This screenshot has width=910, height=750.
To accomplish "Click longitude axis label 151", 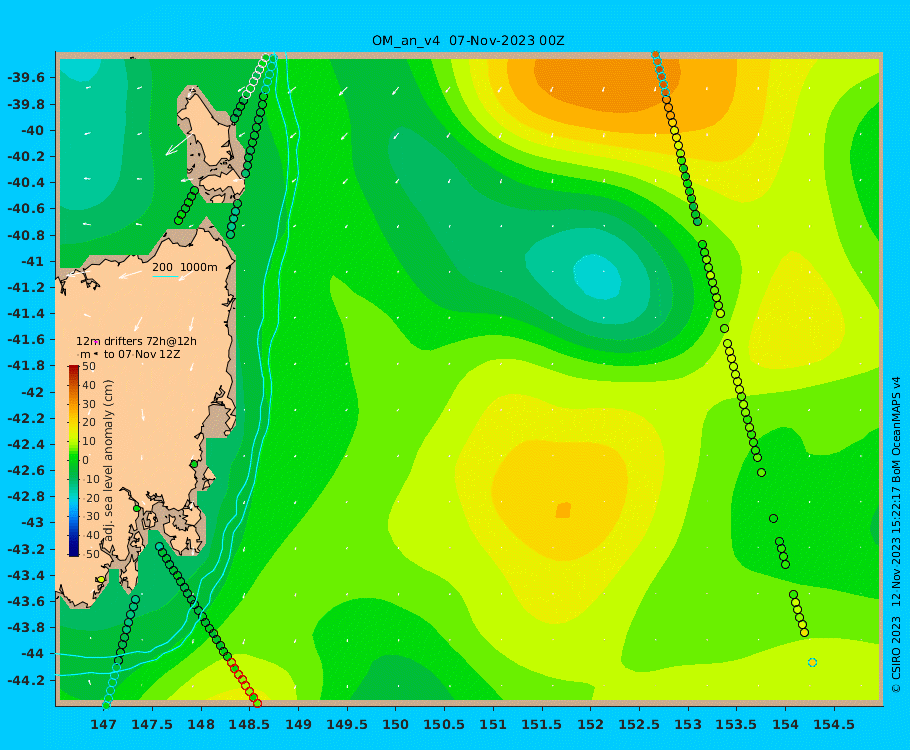I will click(x=493, y=724).
